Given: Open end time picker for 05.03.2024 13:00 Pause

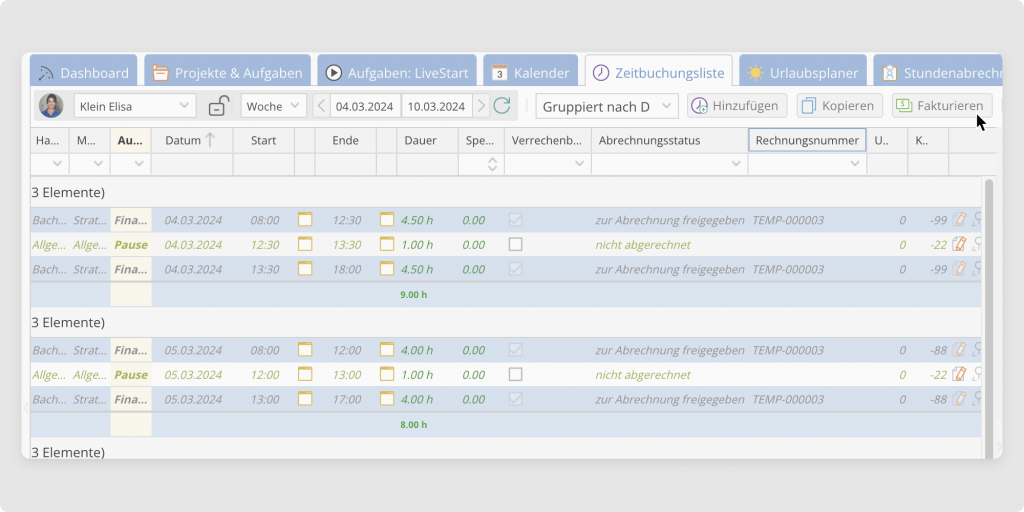Looking at the screenshot, I should (x=387, y=374).
